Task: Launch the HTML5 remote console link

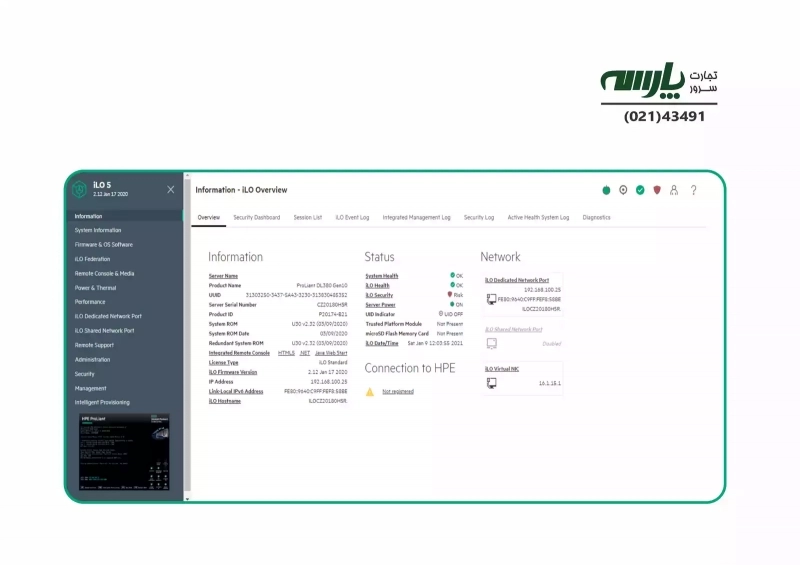Action: point(286,353)
